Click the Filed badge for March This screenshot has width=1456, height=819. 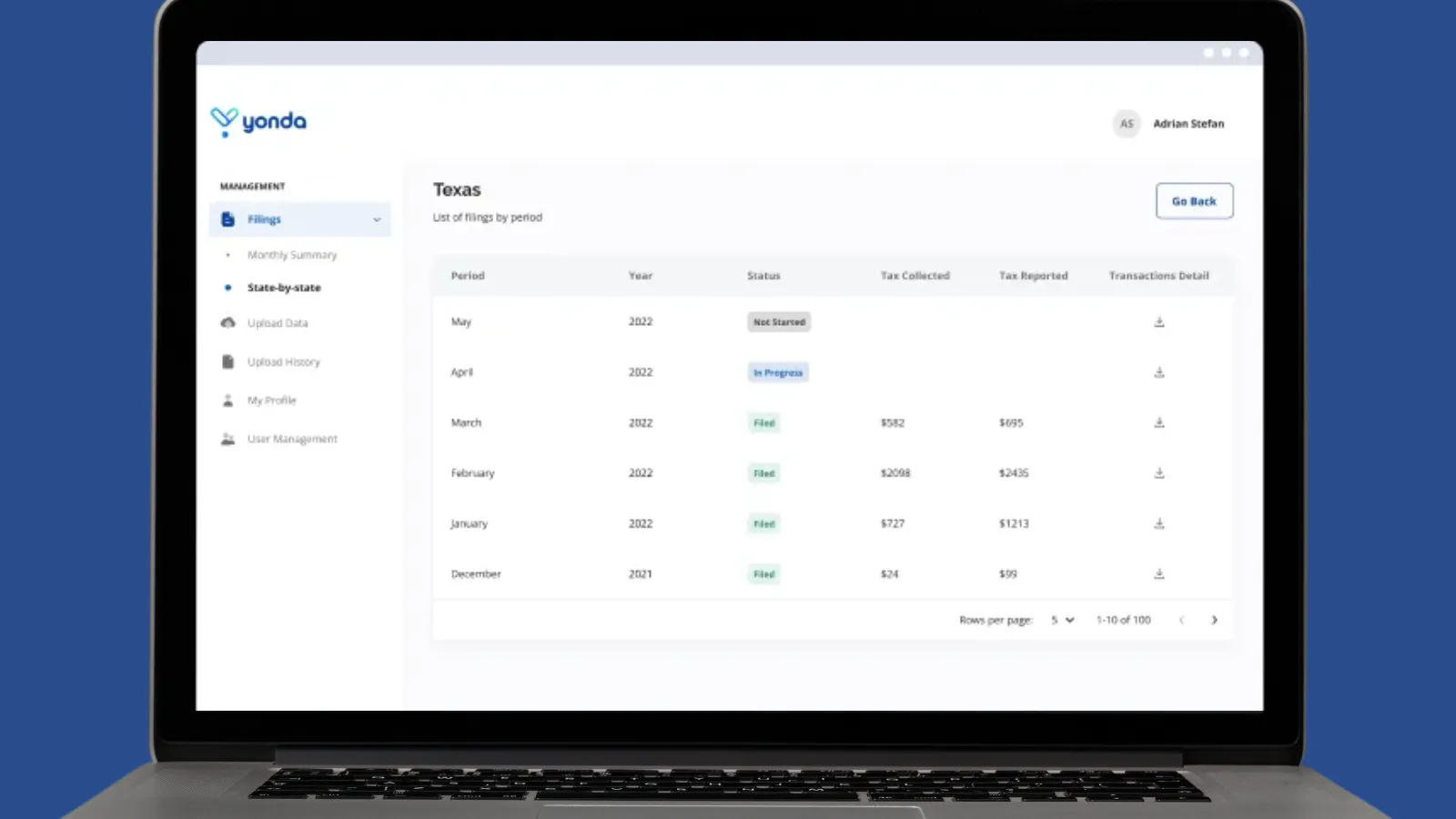coord(763,423)
